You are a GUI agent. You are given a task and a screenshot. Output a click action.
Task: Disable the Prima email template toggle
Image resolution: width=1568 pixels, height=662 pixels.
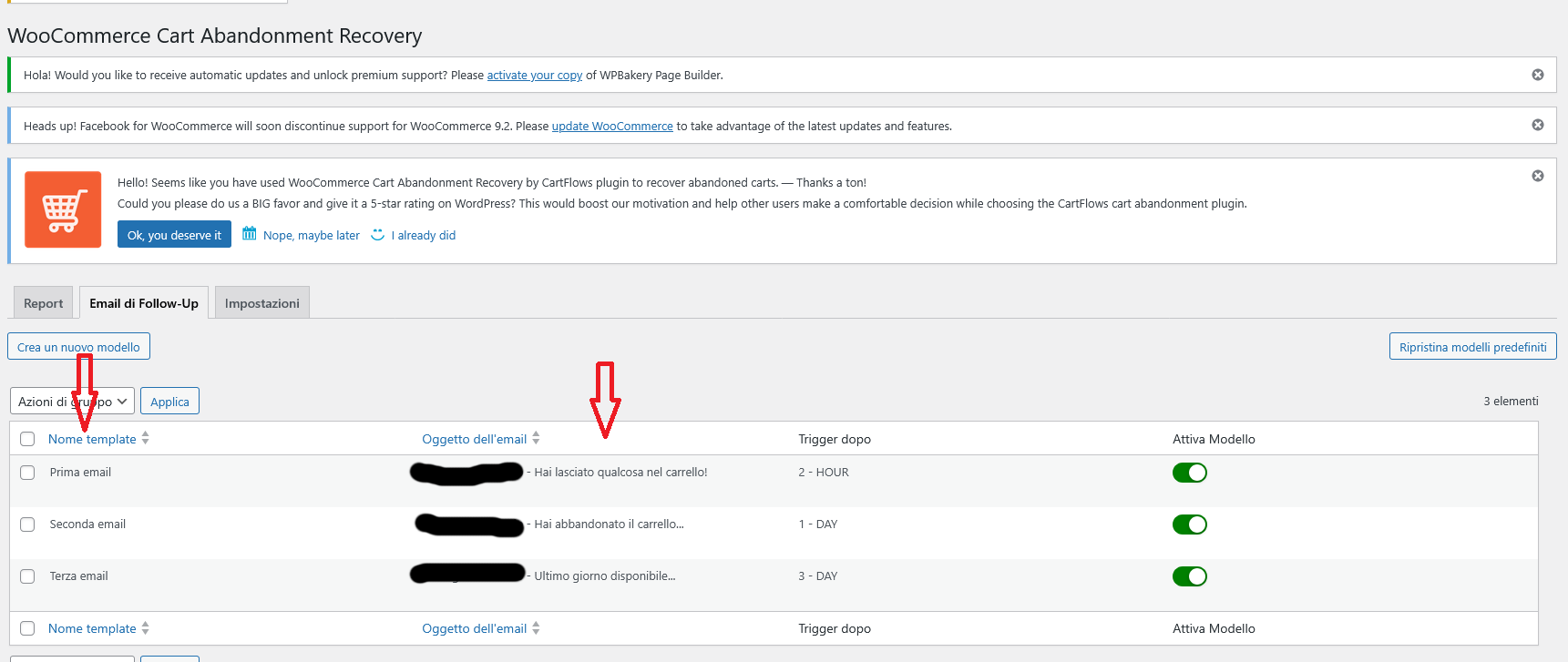(1189, 473)
